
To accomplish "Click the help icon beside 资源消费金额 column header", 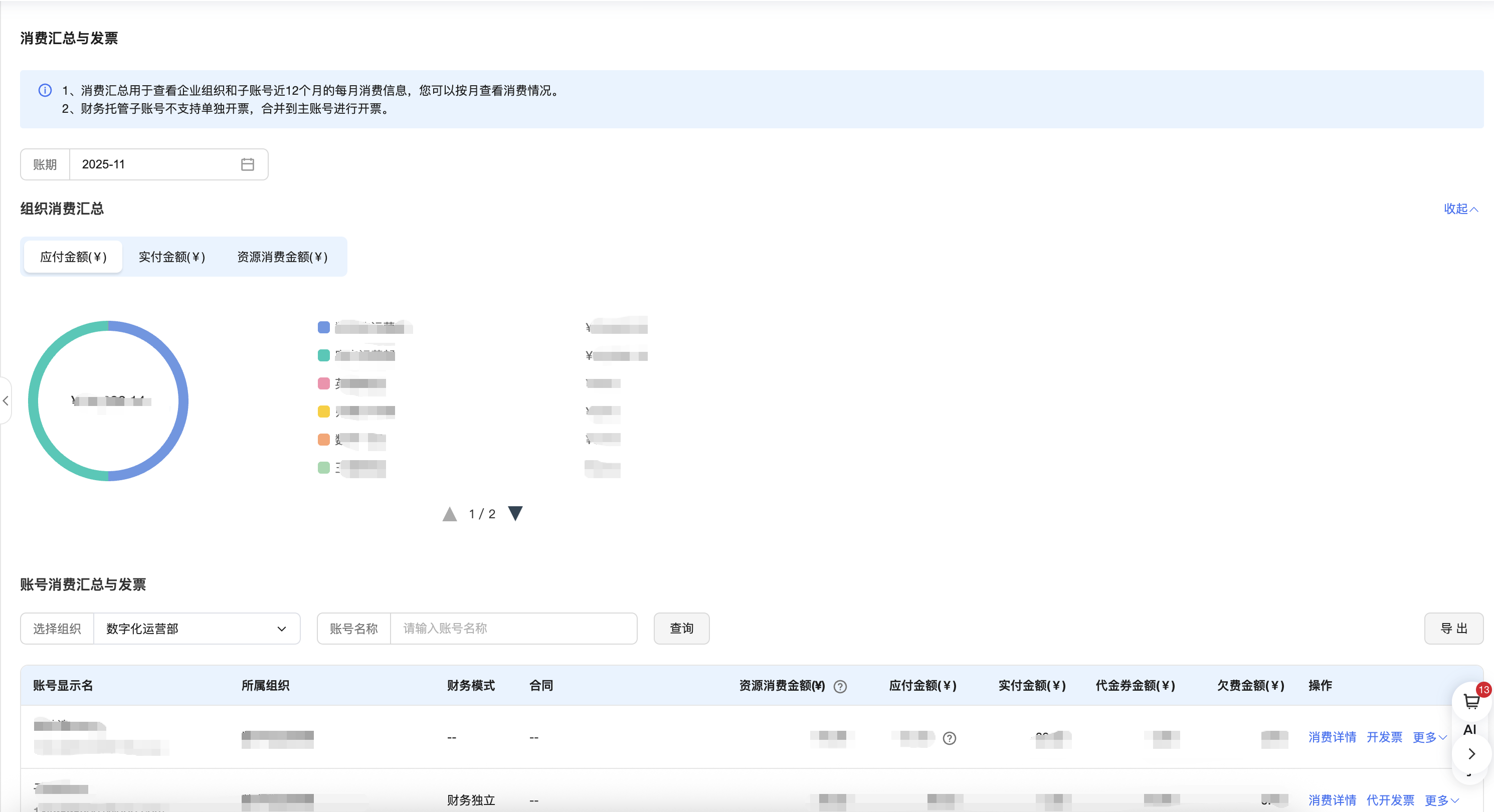I will 839,687.
